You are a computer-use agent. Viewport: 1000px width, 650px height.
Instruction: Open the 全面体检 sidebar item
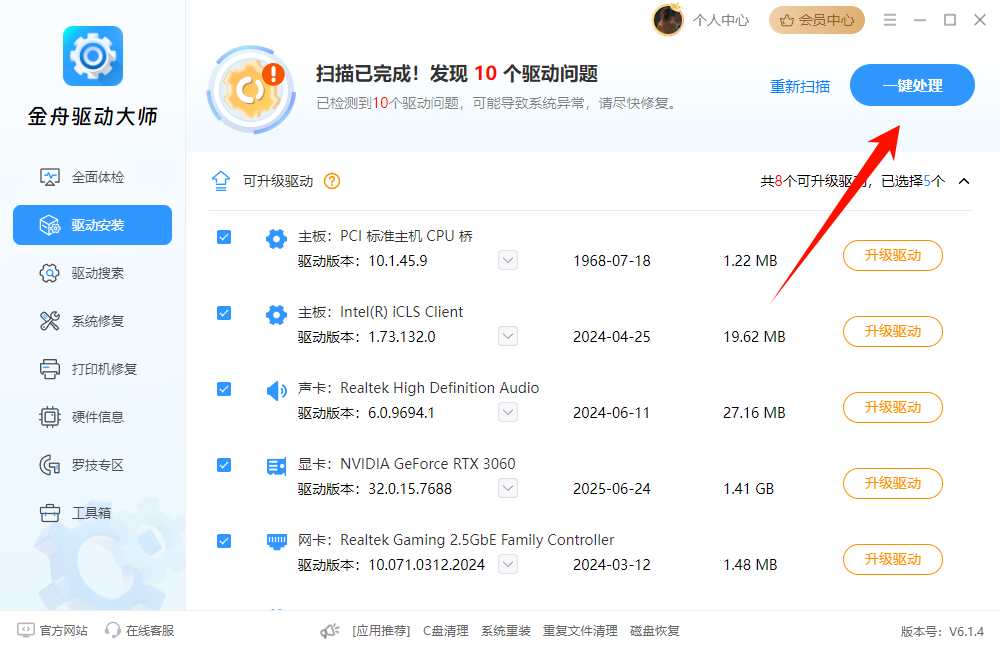pyautogui.click(x=92, y=177)
